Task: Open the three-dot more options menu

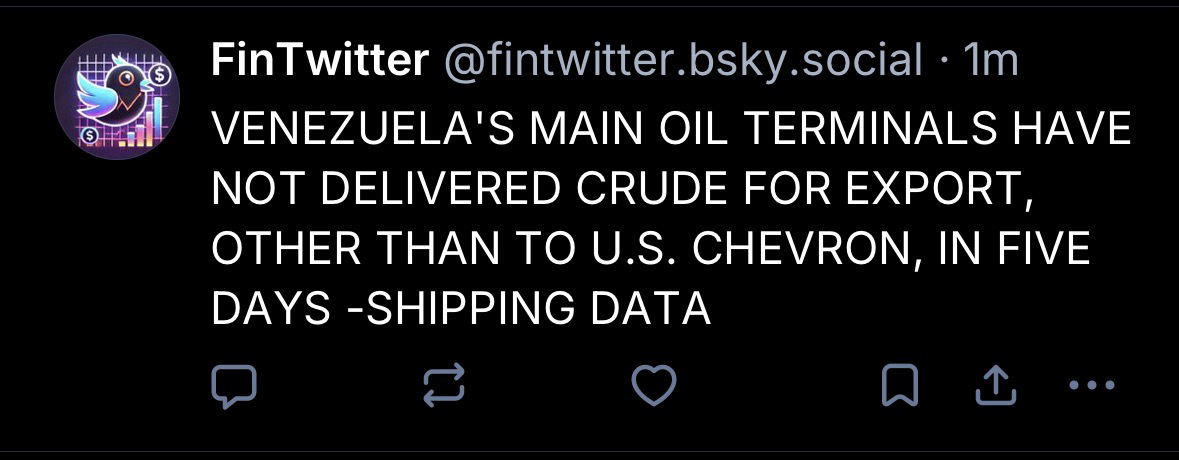Action: 1091,385
